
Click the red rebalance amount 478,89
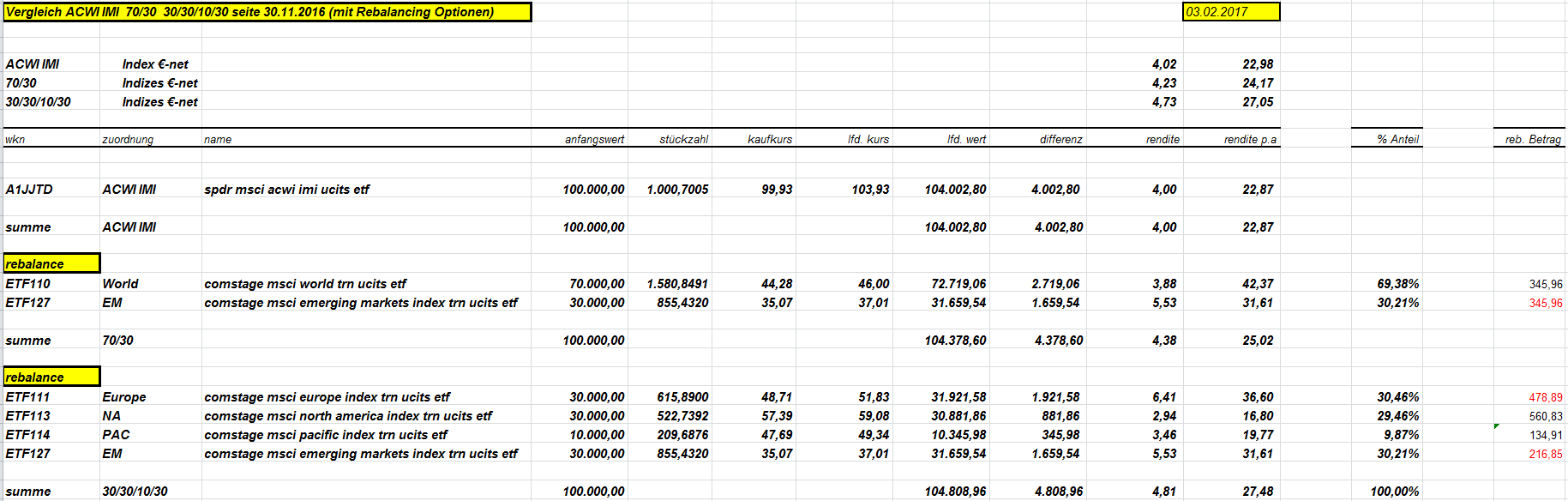(x=1546, y=397)
